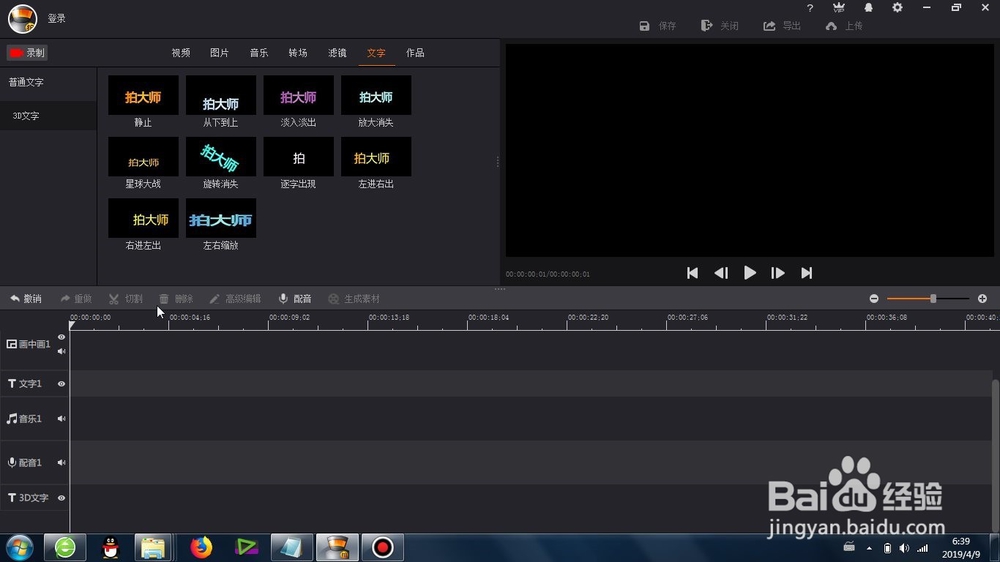Click the 关闭 project icon
The width and height of the screenshot is (1000, 562).
tap(706, 26)
